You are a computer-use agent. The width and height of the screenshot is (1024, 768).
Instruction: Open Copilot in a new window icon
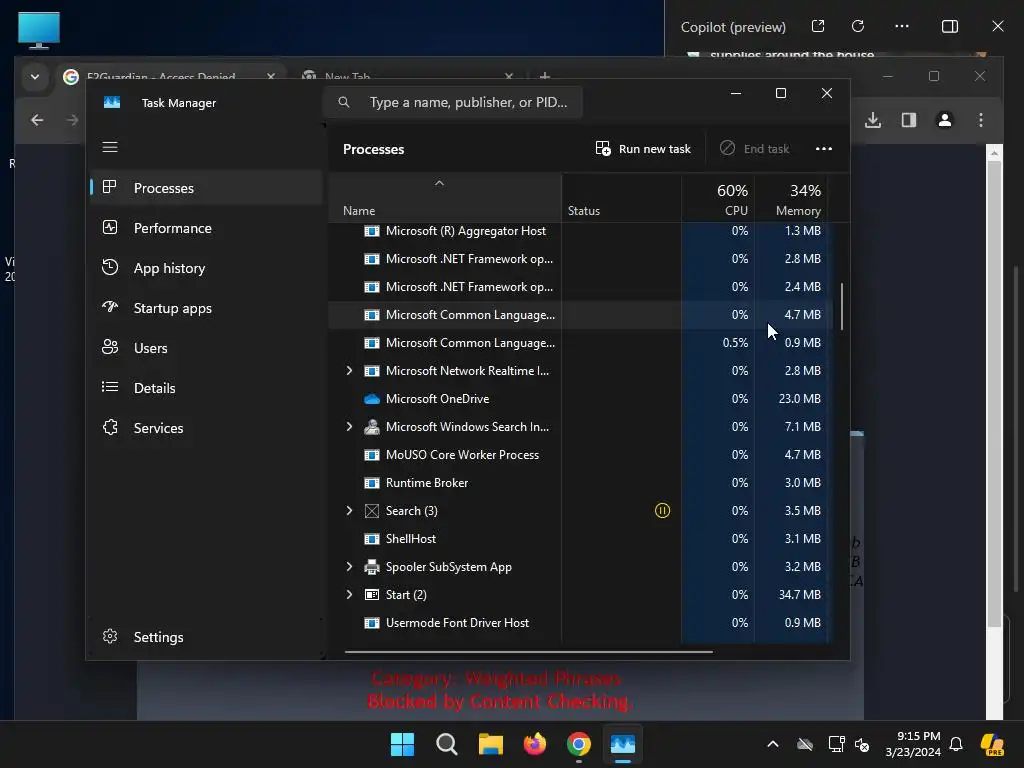point(818,26)
